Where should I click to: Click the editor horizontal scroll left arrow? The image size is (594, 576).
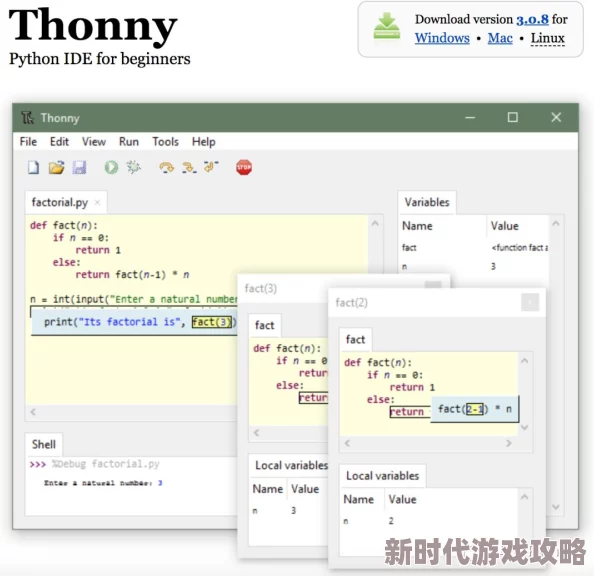pyautogui.click(x=33, y=412)
